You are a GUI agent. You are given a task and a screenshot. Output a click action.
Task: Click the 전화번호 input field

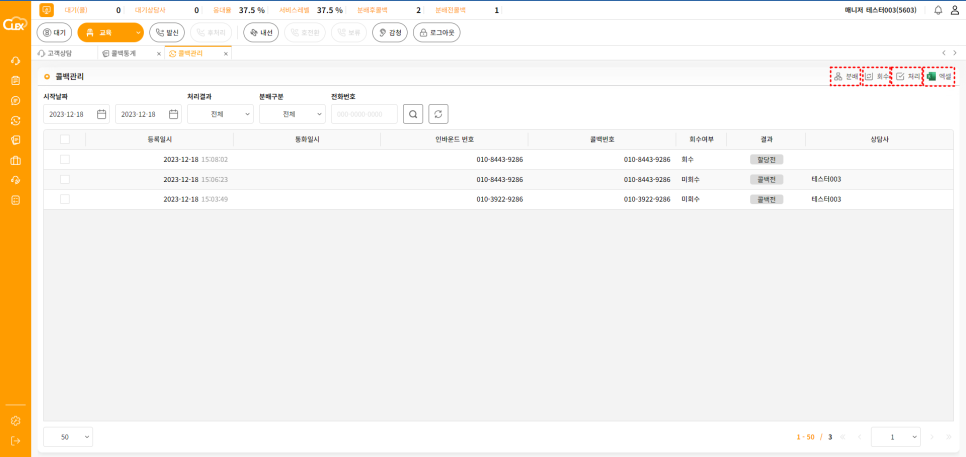coord(364,114)
